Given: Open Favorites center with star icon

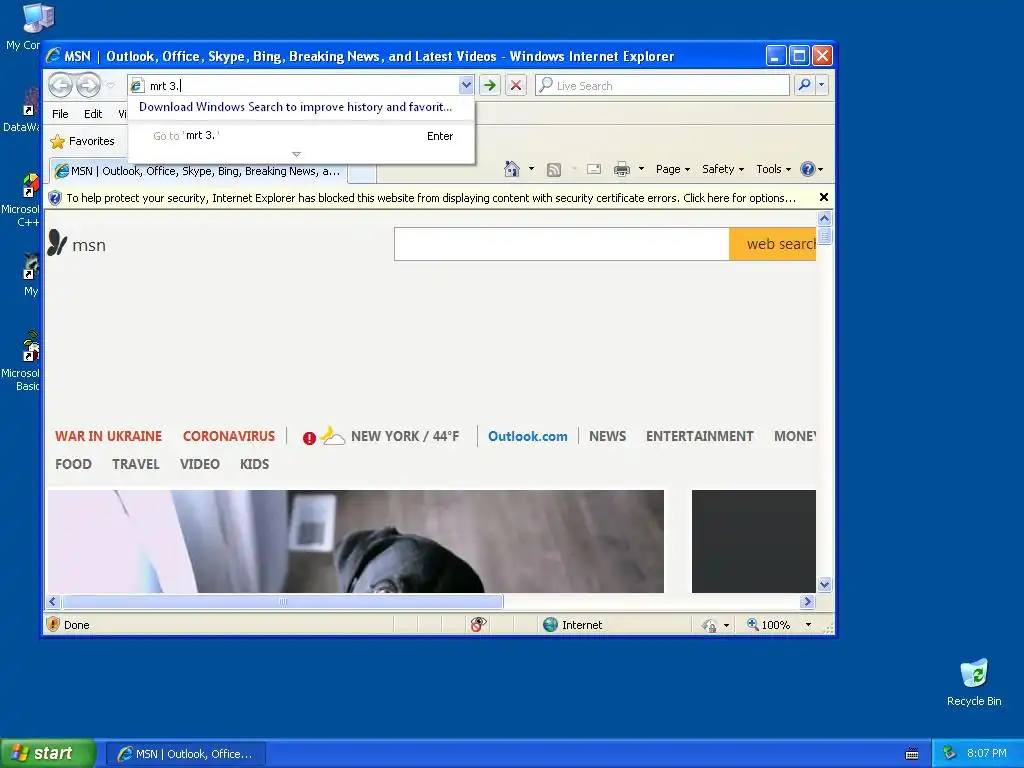Looking at the screenshot, I should [82, 141].
